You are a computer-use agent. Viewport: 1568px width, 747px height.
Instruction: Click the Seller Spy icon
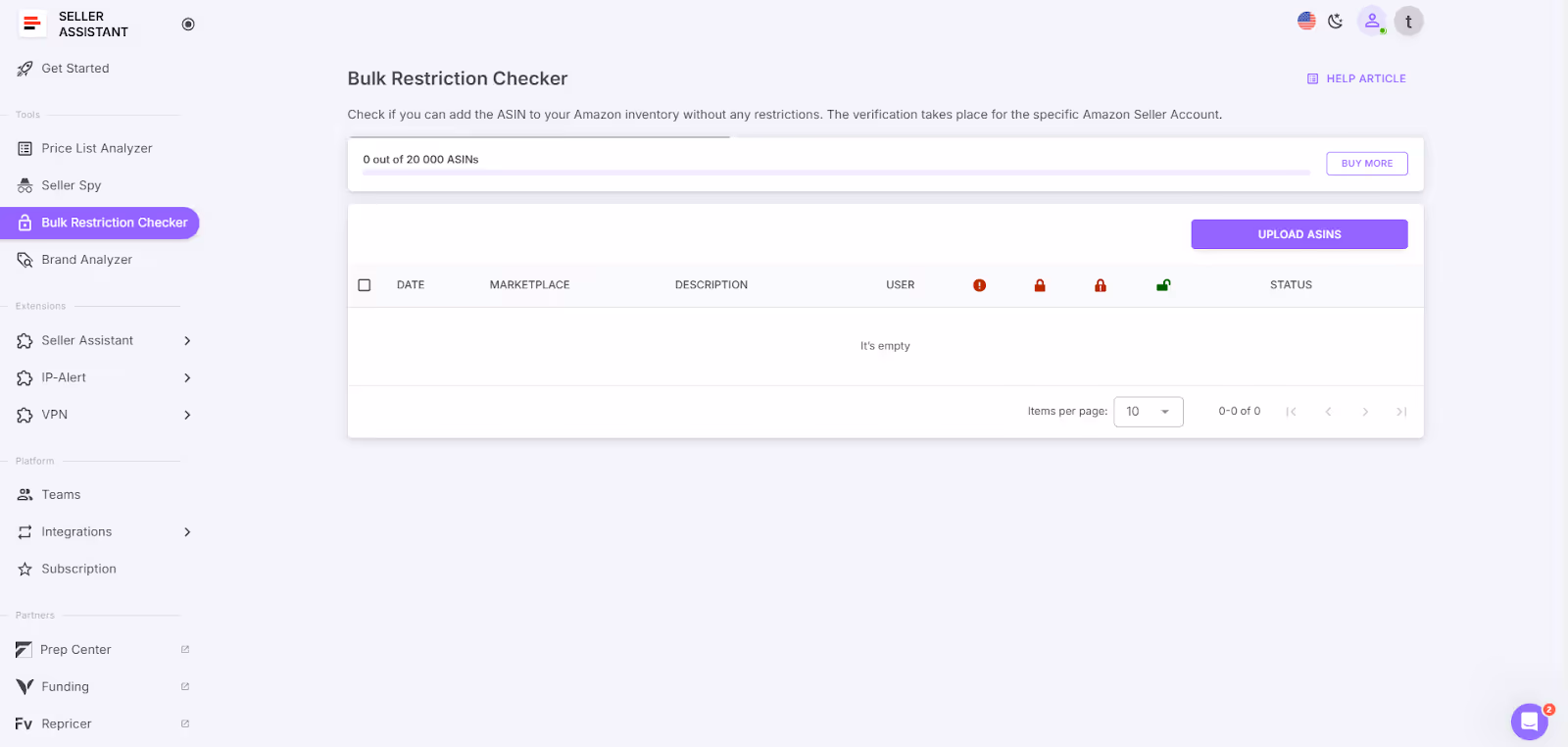(25, 185)
